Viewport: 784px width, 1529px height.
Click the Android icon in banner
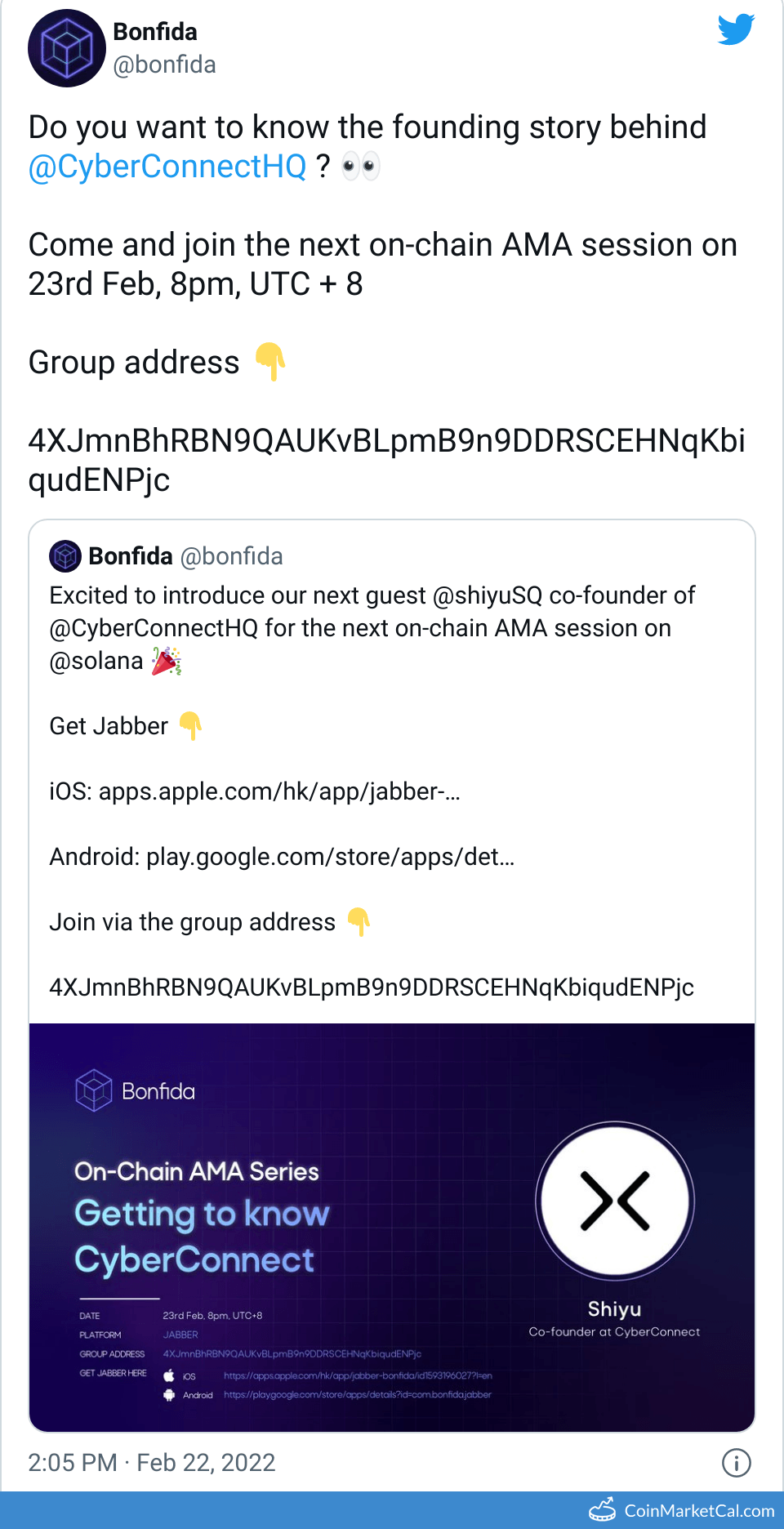click(x=169, y=1395)
